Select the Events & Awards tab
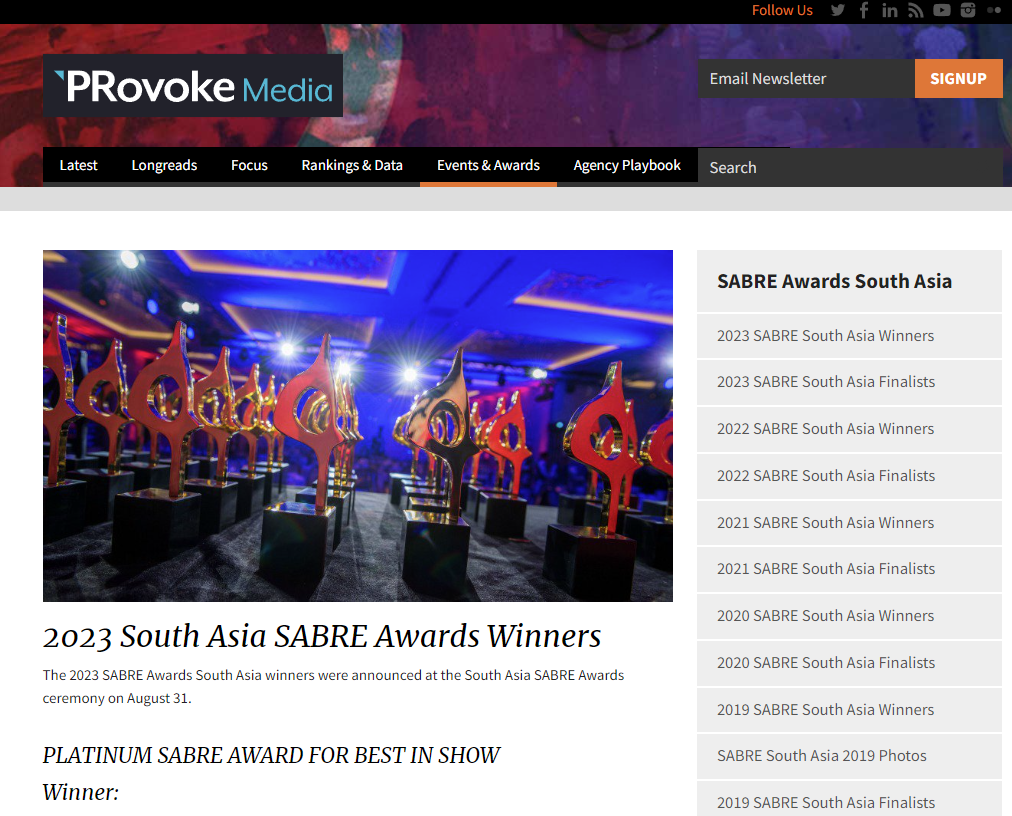Image resolution: width=1012 pixels, height=816 pixels. 488,165
